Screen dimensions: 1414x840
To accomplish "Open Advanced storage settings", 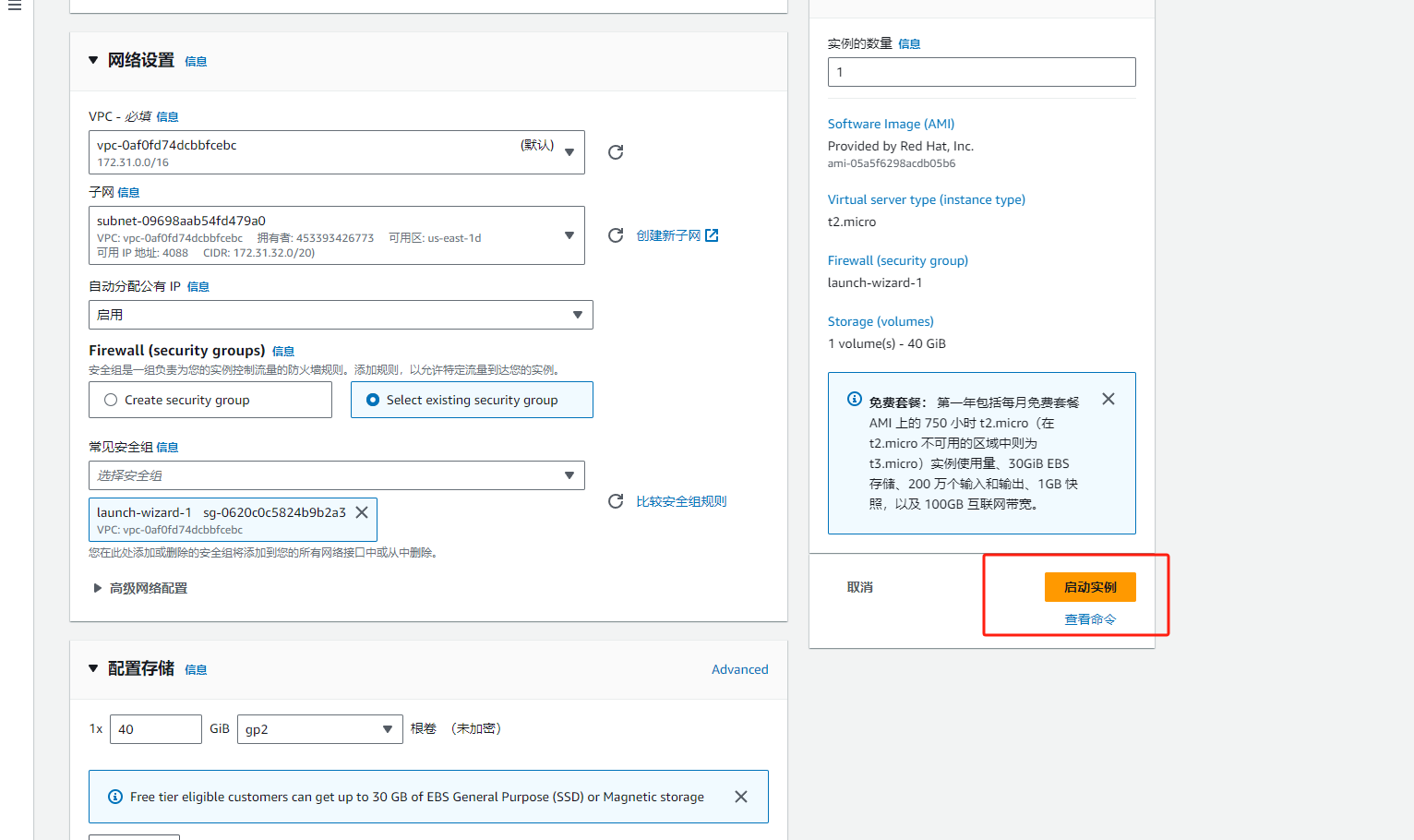I will pyautogui.click(x=739, y=669).
